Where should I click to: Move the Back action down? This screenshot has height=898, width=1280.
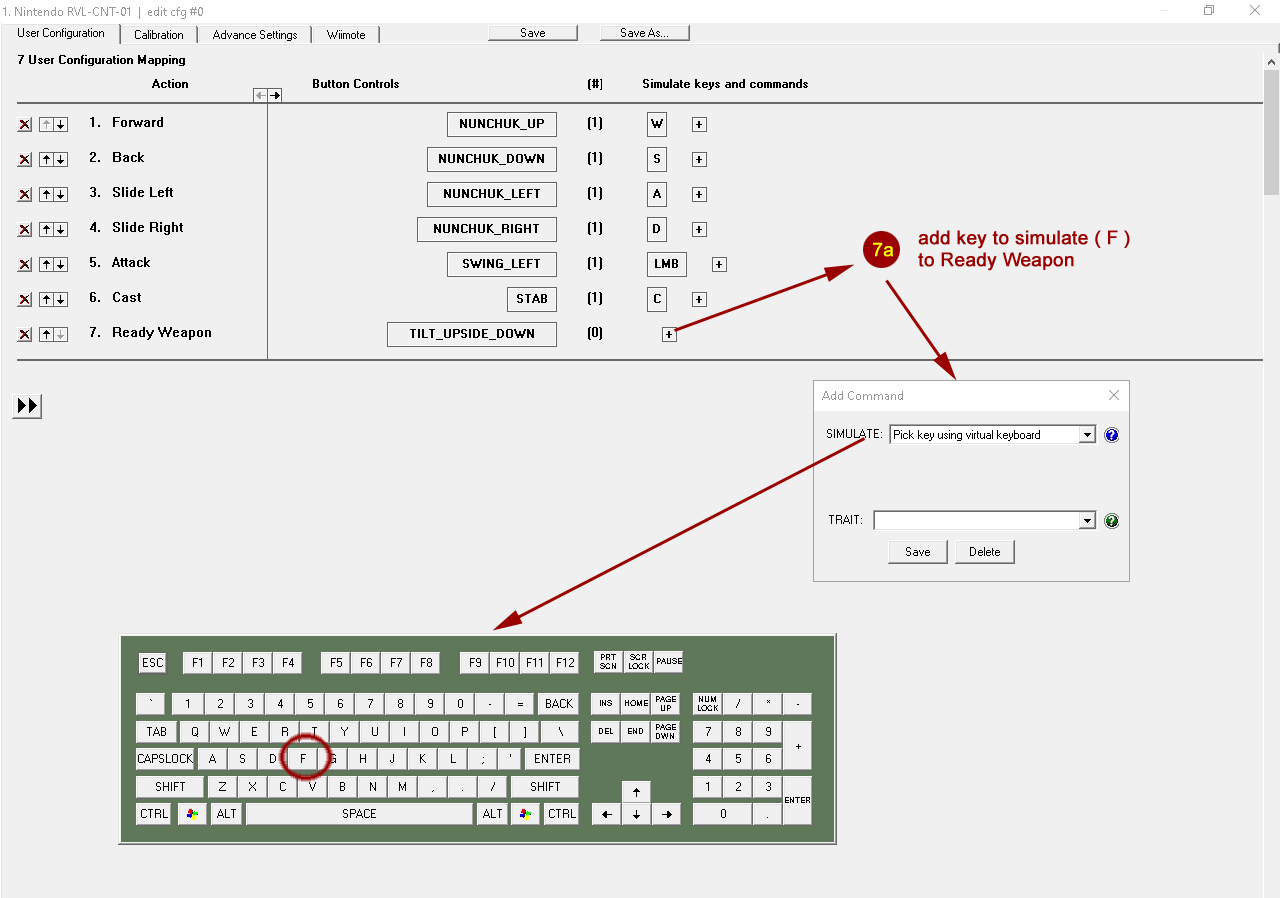coord(61,160)
